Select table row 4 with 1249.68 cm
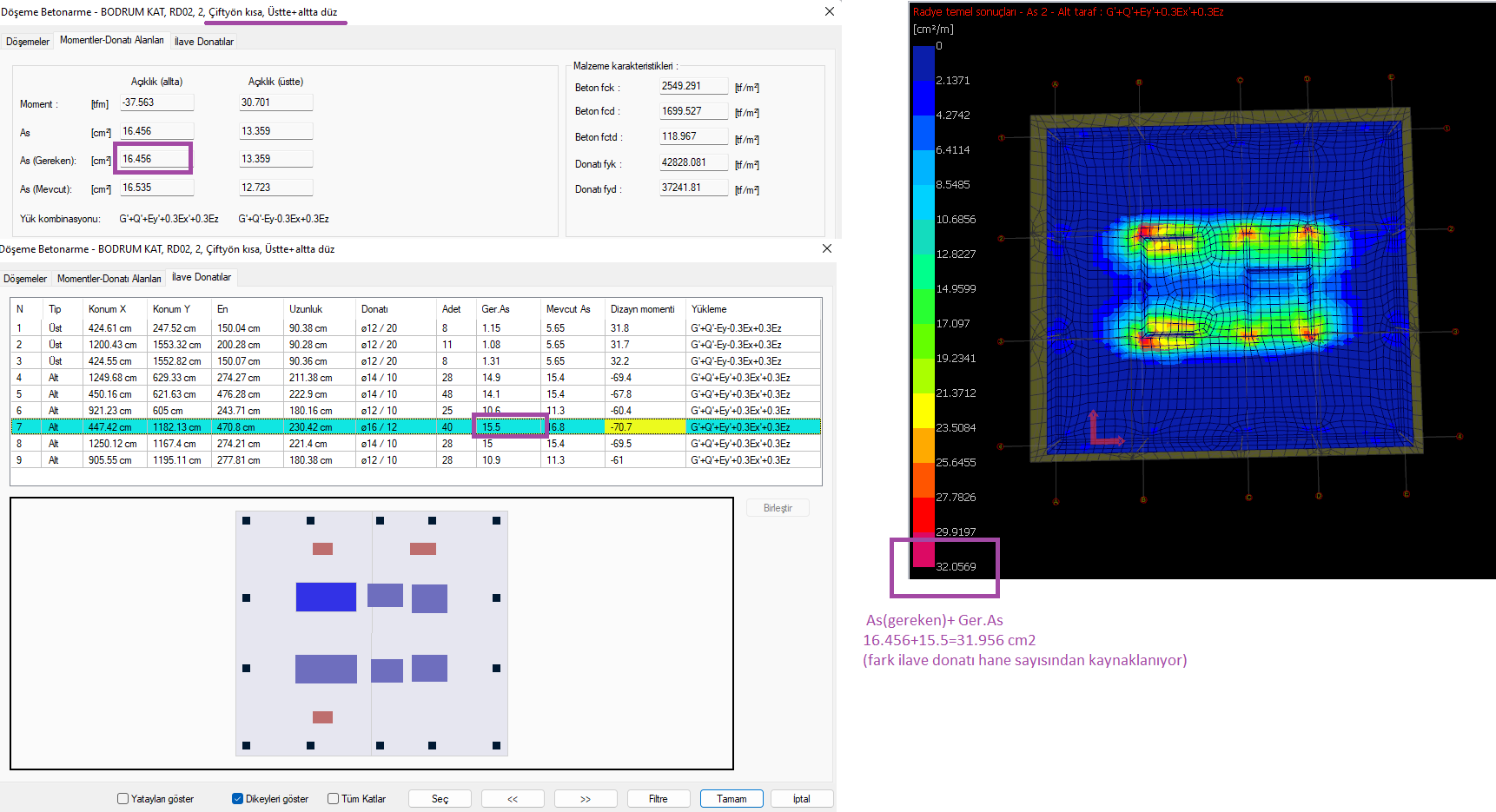This screenshot has height=812, width=1496. [x=416, y=378]
